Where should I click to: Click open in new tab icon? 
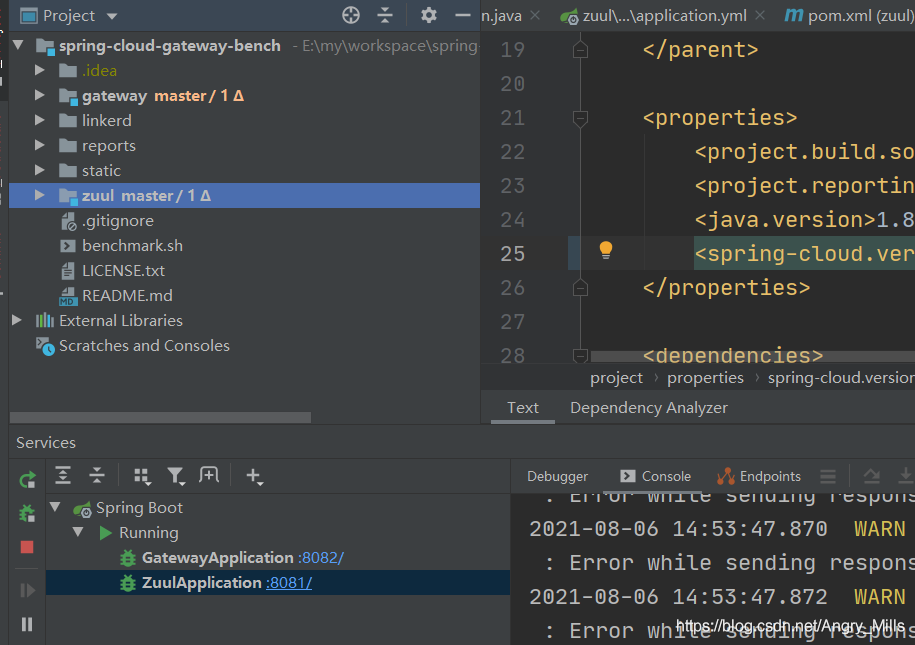tap(208, 475)
